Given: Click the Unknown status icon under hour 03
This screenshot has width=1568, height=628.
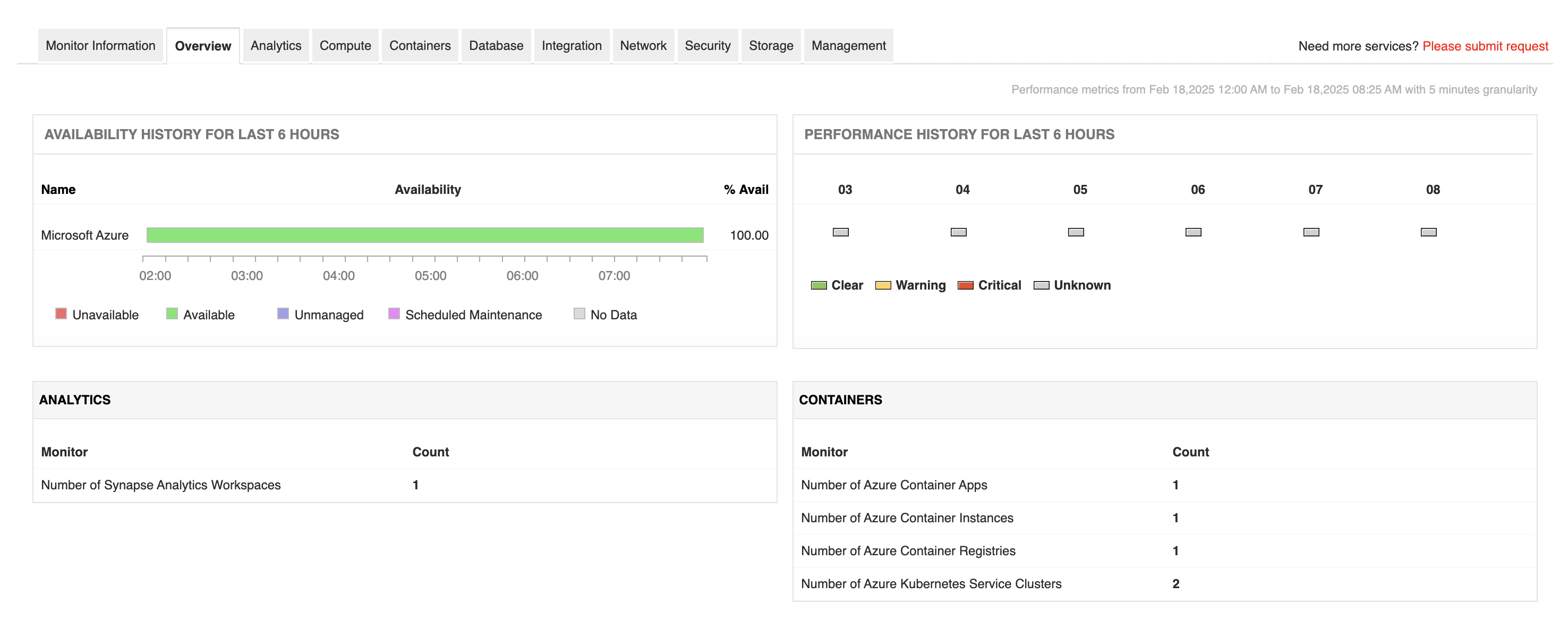Looking at the screenshot, I should 841,232.
